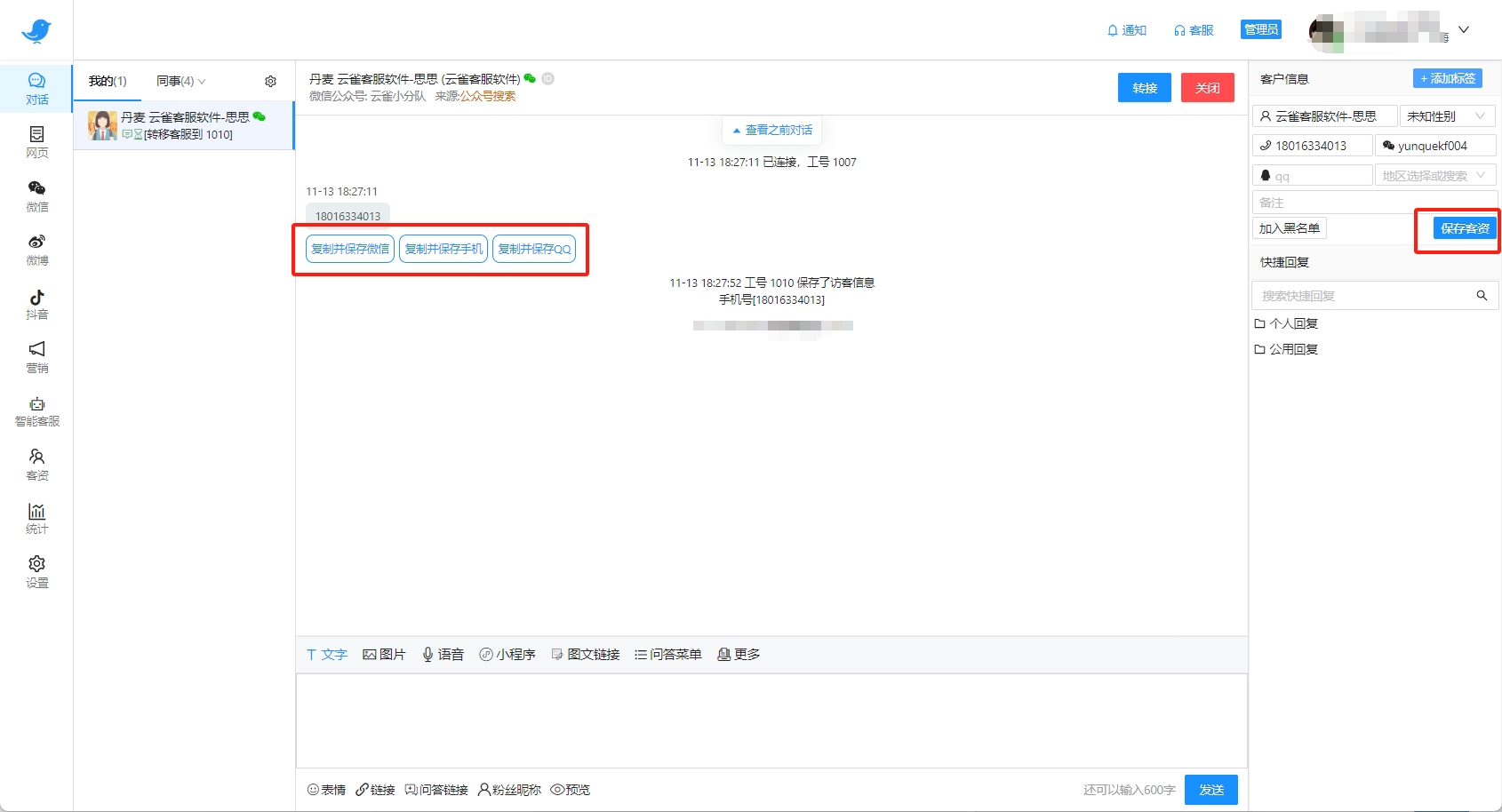Click the 保存客资 button
The image size is (1502, 812).
1464,228
